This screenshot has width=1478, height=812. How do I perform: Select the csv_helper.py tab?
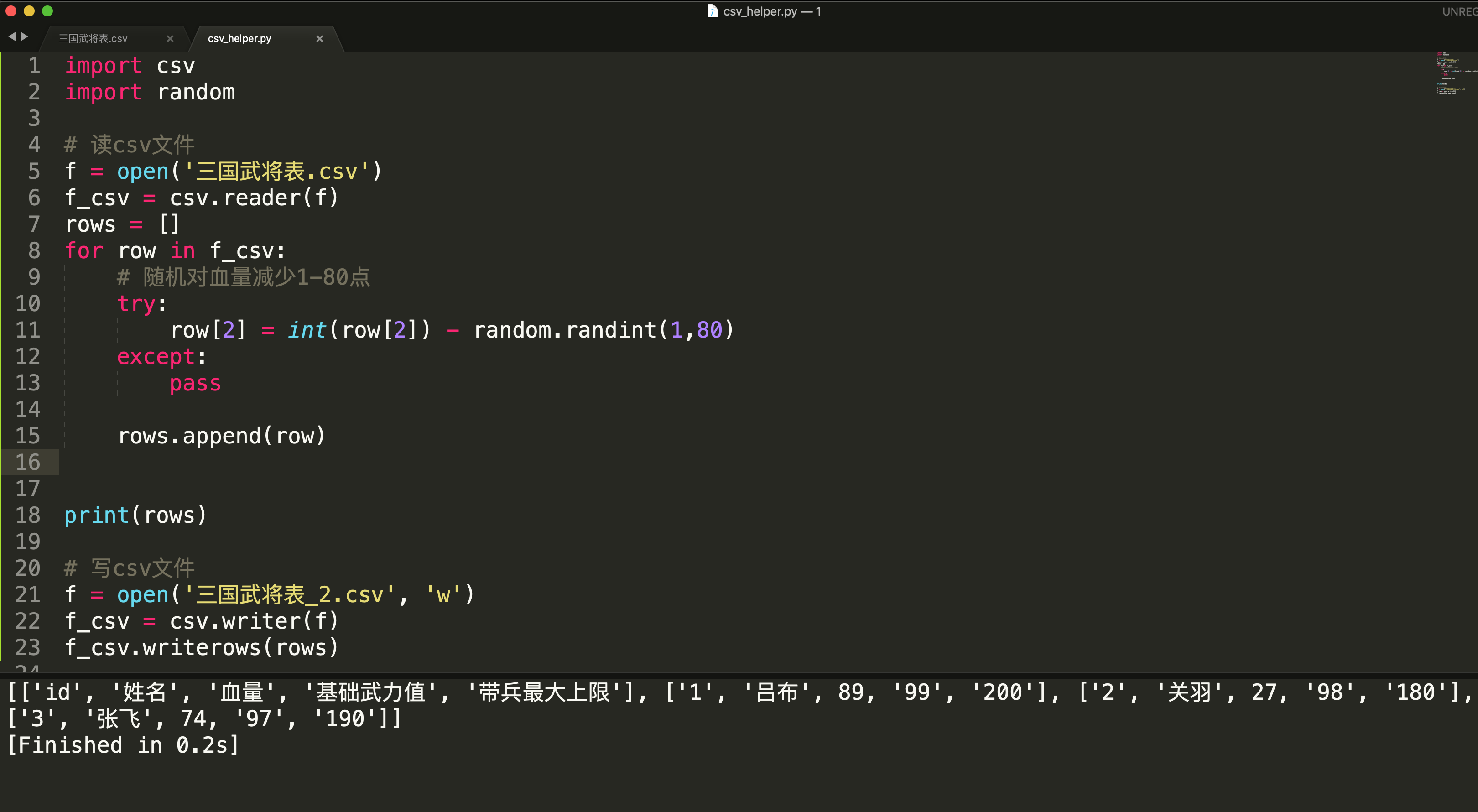pos(239,38)
